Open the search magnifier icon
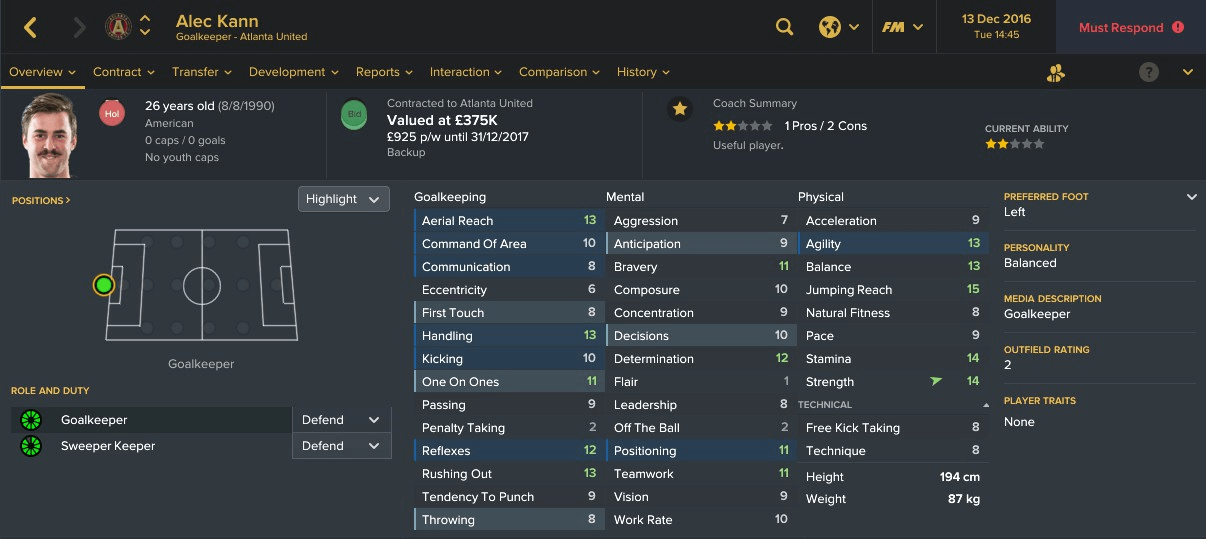The width and height of the screenshot is (1206, 539). 785,27
